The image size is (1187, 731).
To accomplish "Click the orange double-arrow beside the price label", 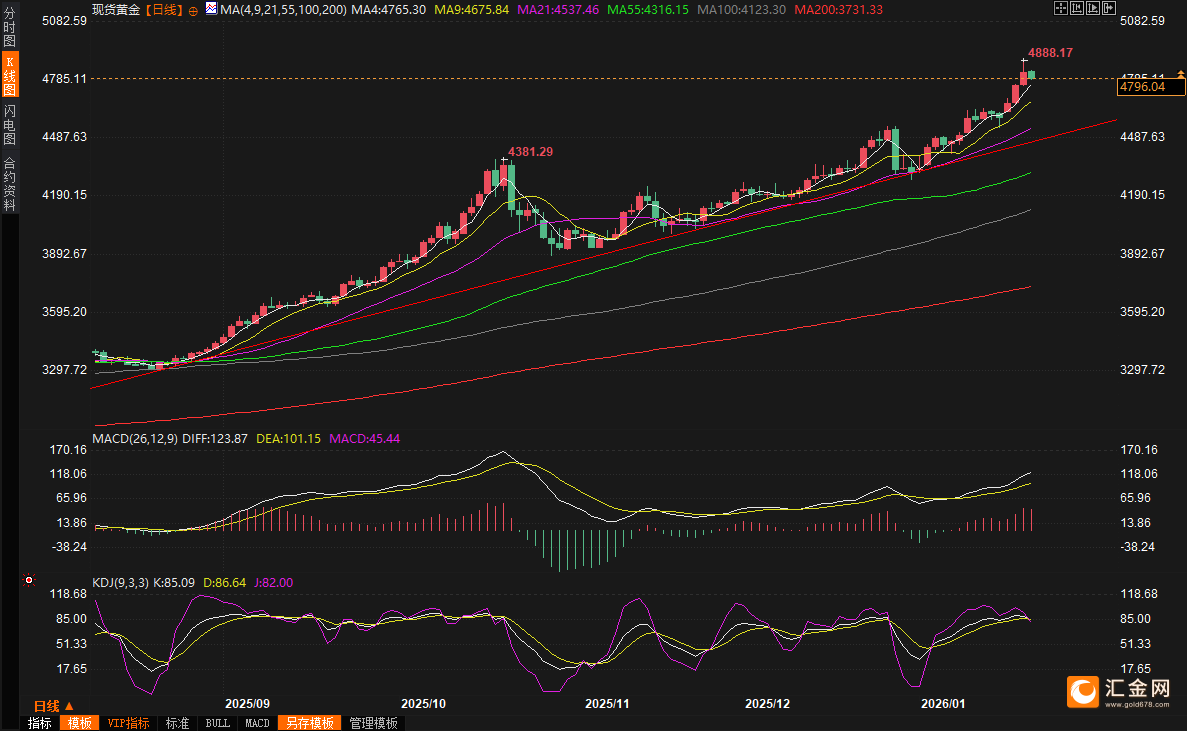I will tap(1180, 76).
